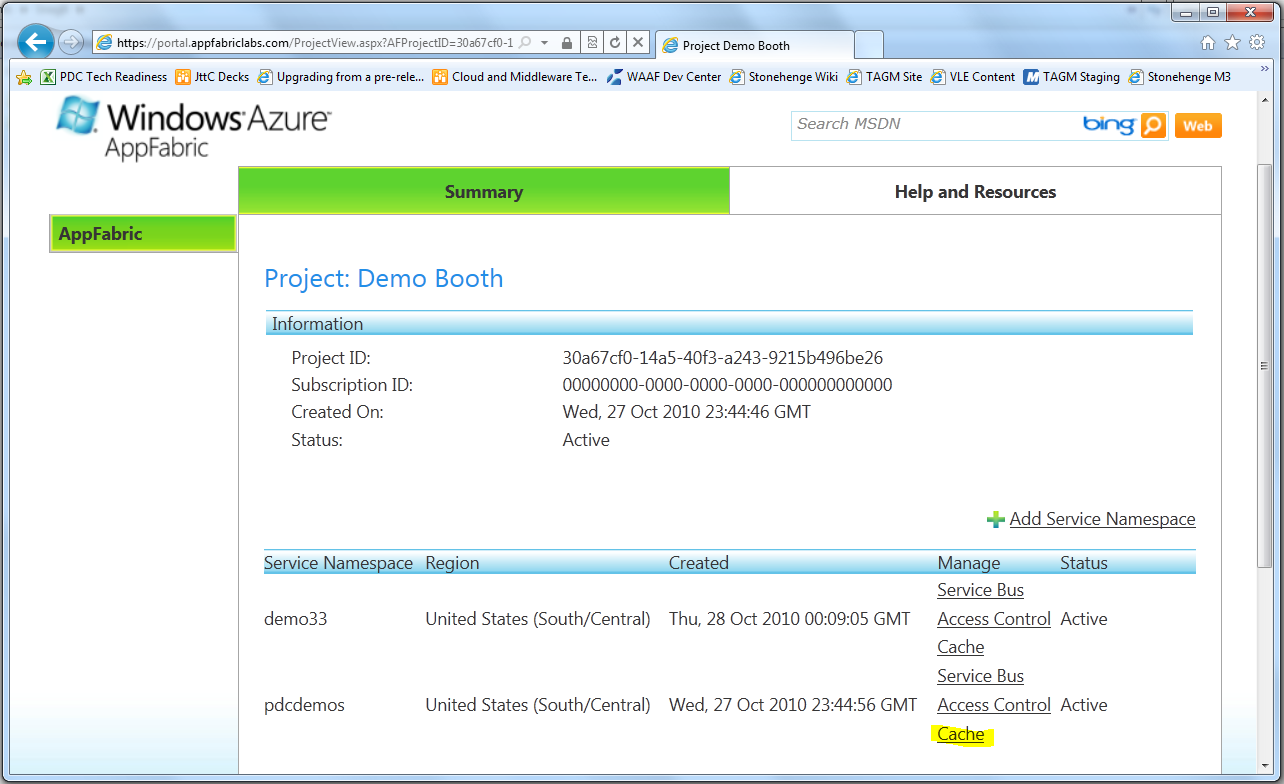Image resolution: width=1284 pixels, height=784 pixels.
Task: Select AppFabric in the left sidebar
Action: pos(143,234)
